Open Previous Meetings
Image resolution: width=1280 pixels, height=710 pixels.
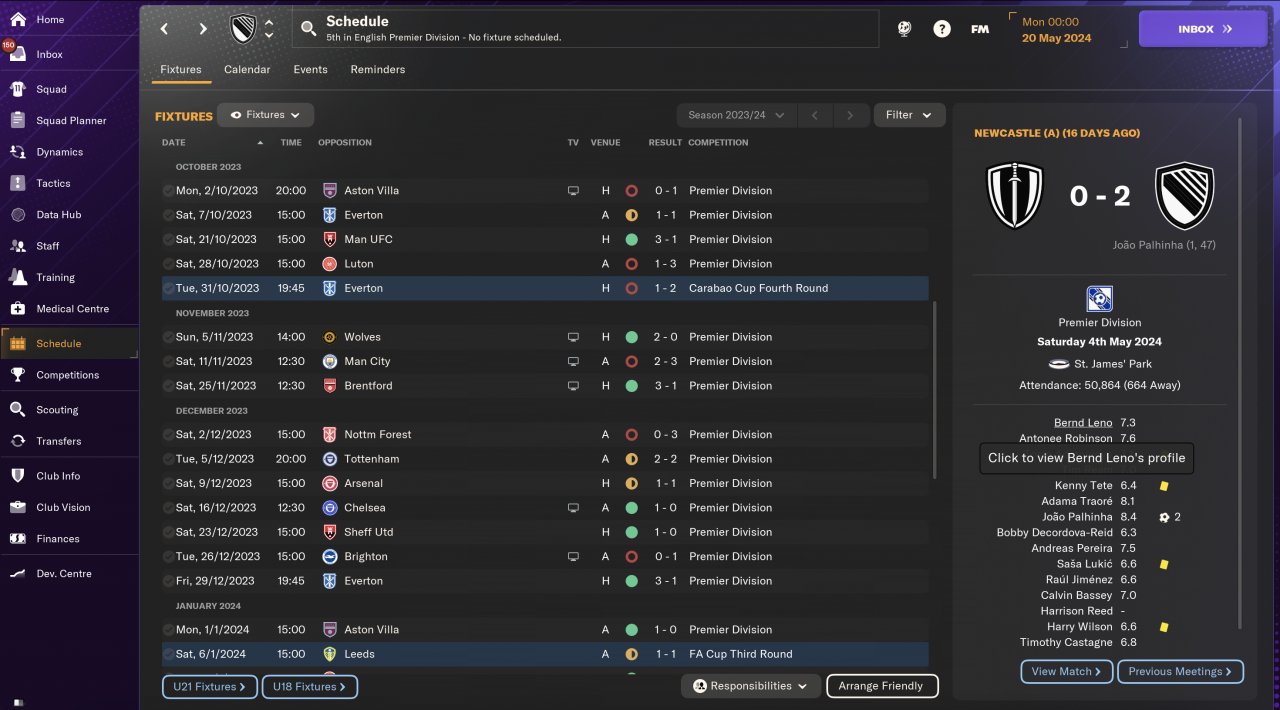pyautogui.click(x=1181, y=672)
